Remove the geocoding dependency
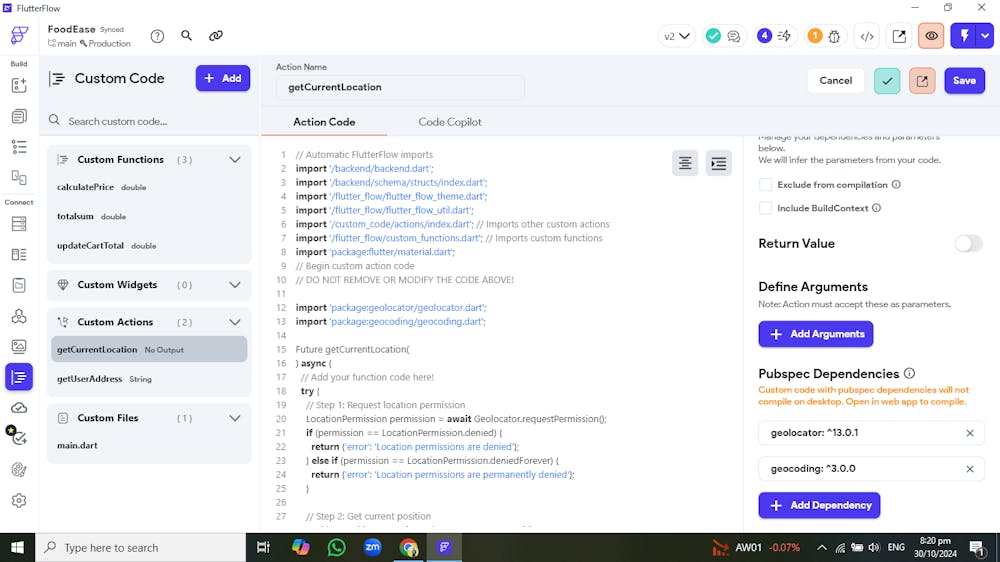1000x562 pixels. (969, 469)
